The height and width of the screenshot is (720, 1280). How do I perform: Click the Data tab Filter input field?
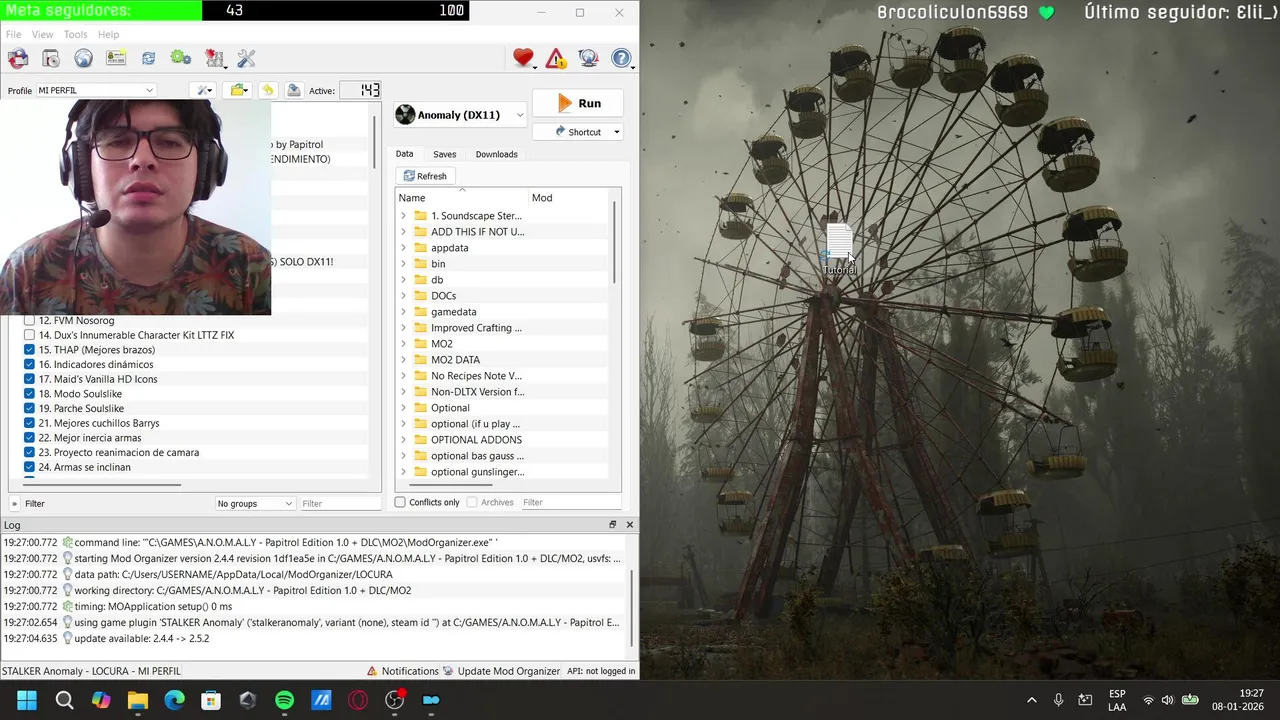(570, 502)
